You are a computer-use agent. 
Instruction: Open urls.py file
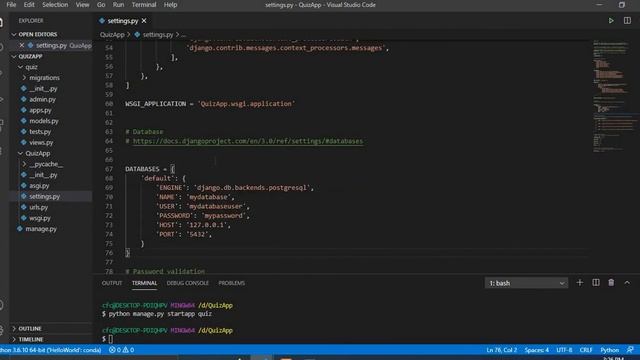[38, 207]
